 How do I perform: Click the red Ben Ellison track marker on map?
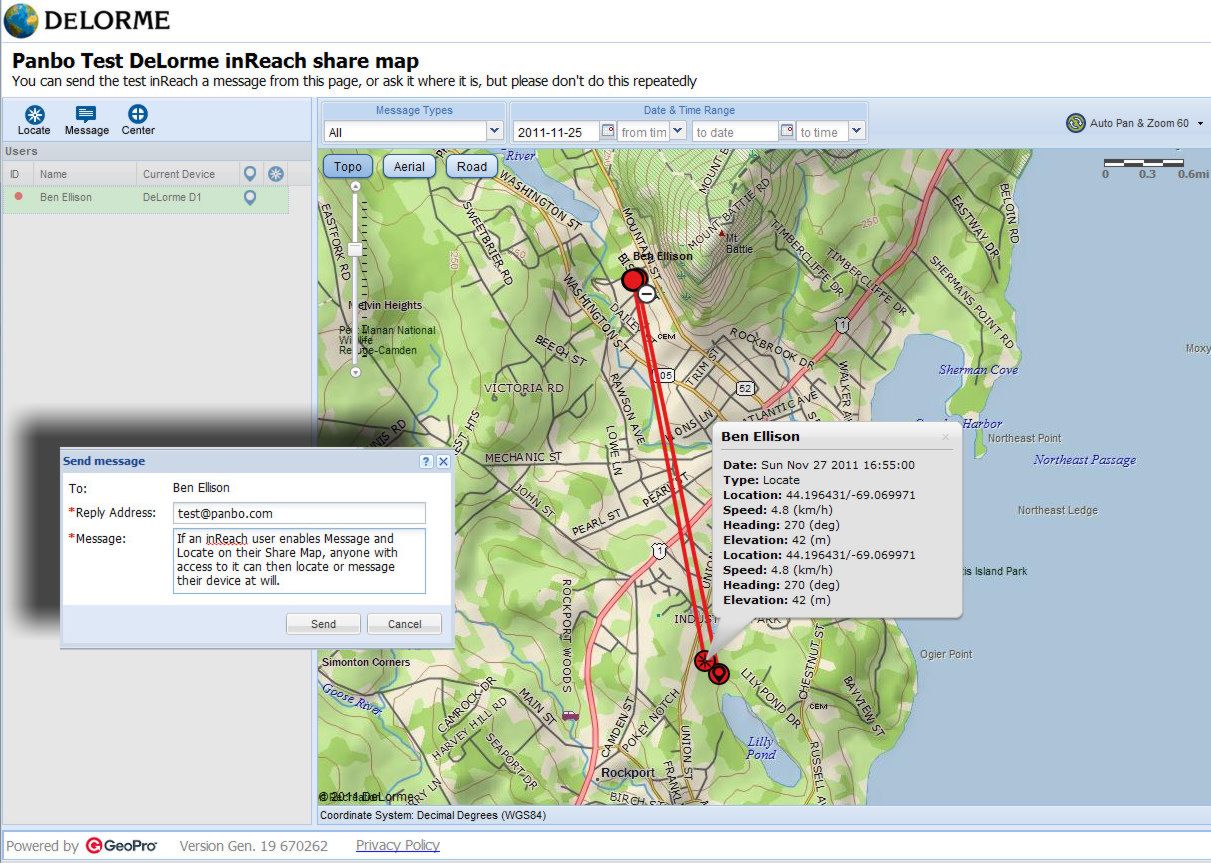(632, 279)
